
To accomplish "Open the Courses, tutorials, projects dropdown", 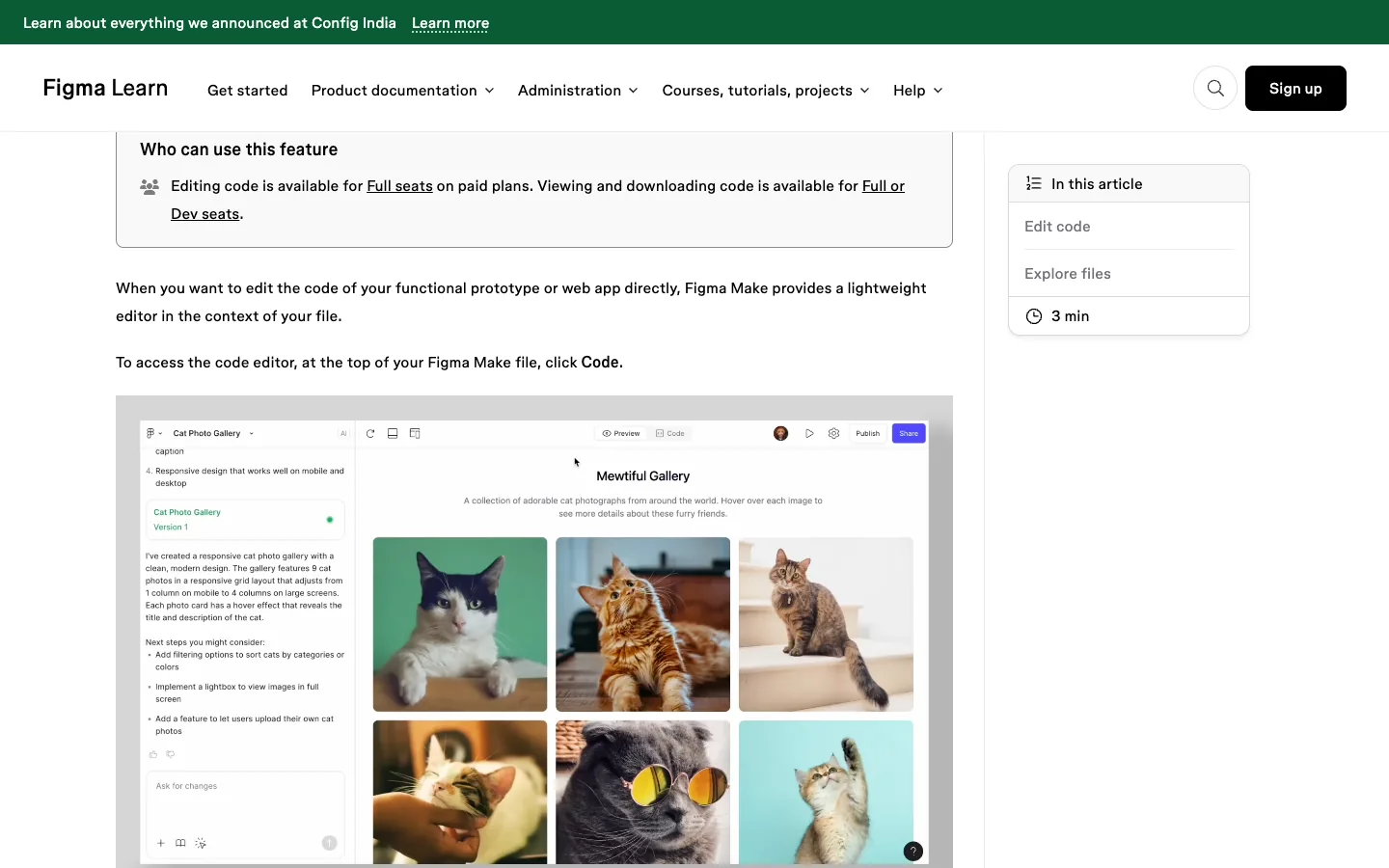I will 766,91.
